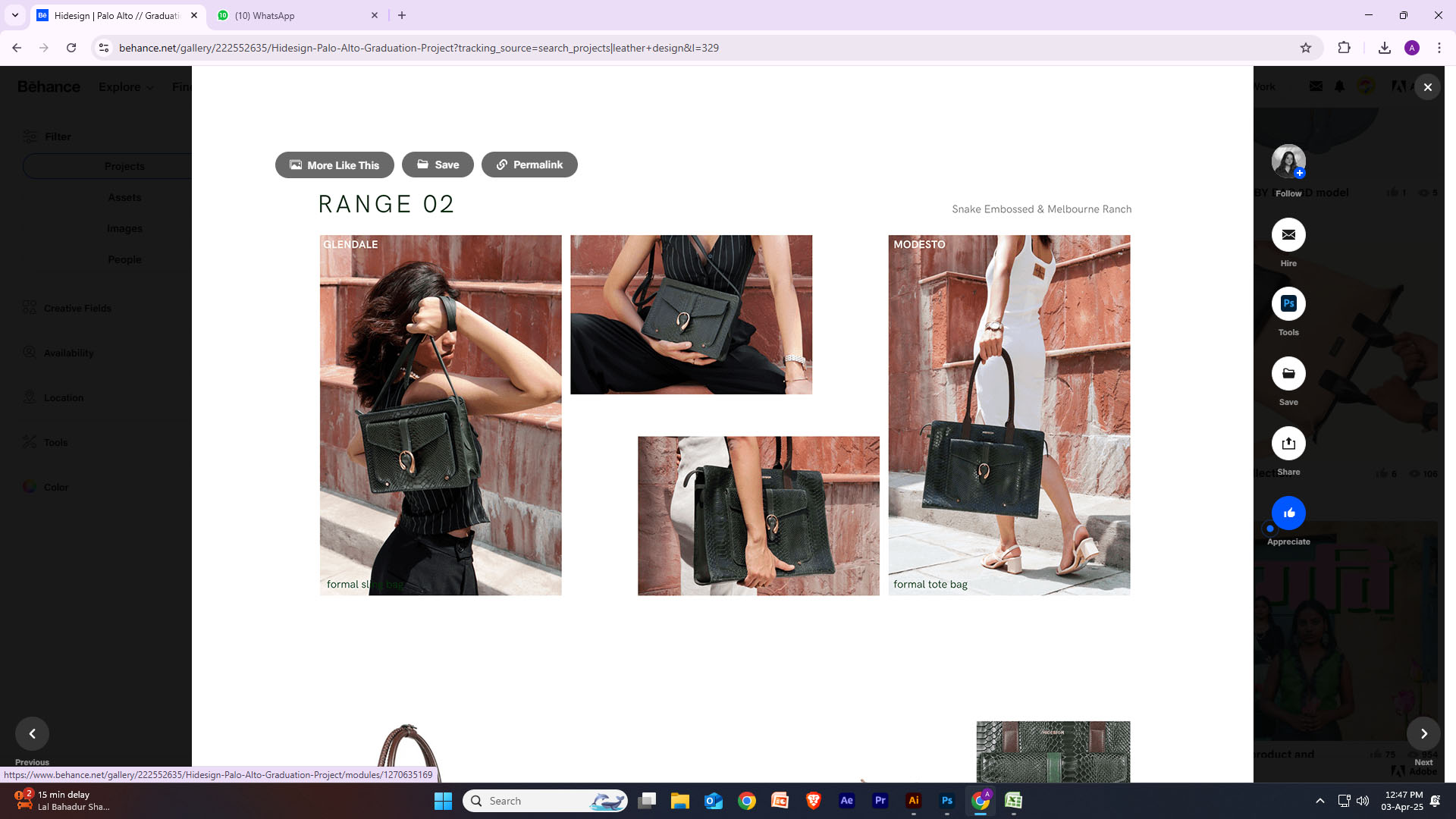Open a new browser tab
The image size is (1456, 819).
[x=402, y=15]
